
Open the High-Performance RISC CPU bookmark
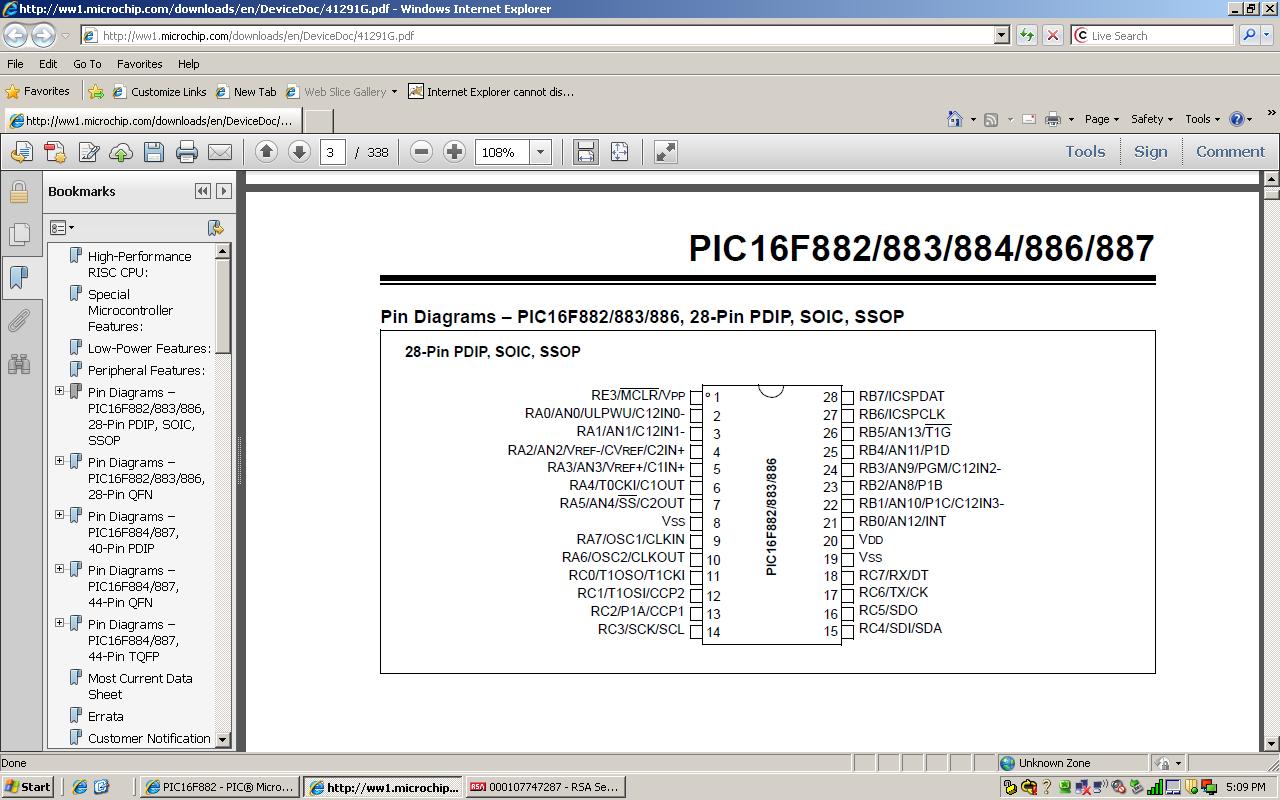tap(139, 264)
